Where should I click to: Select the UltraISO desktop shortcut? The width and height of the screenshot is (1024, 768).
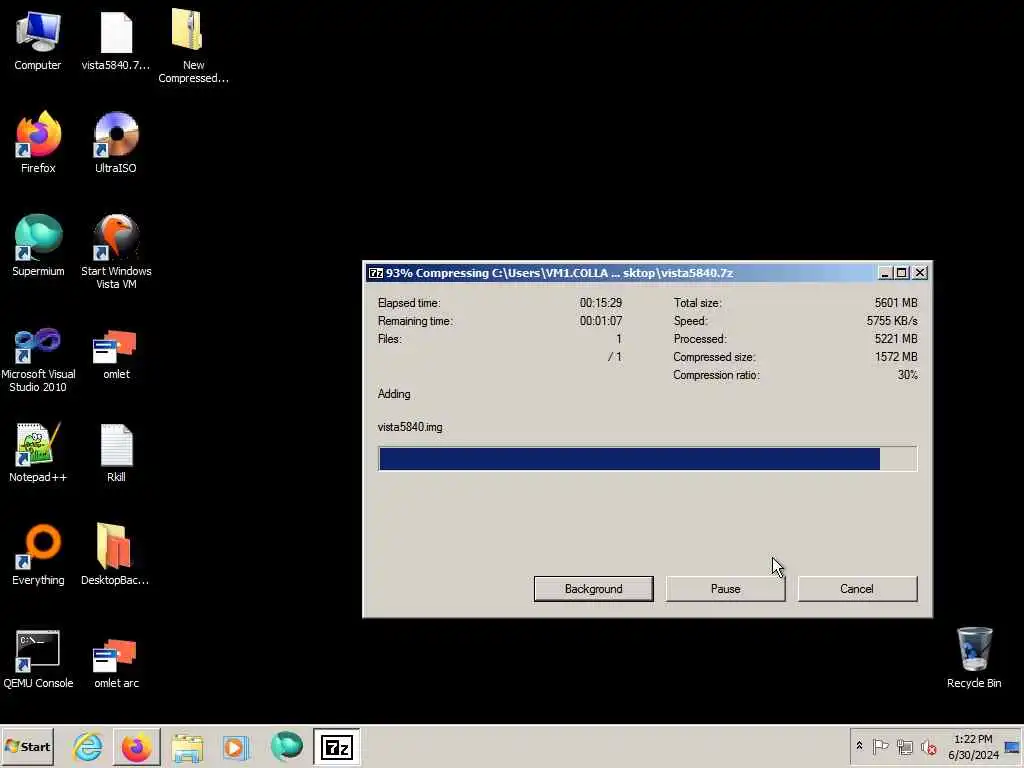116,142
